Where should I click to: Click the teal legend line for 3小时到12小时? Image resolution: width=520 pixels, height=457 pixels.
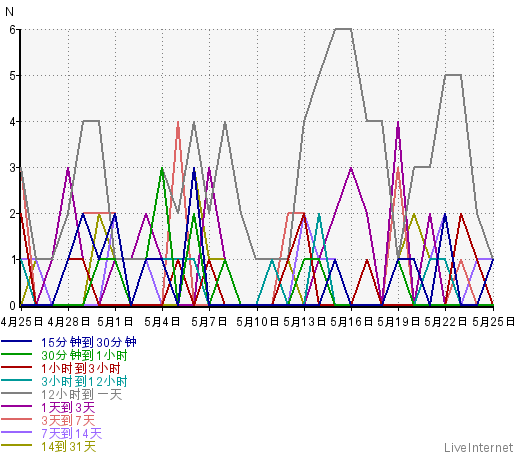click(x=16, y=380)
